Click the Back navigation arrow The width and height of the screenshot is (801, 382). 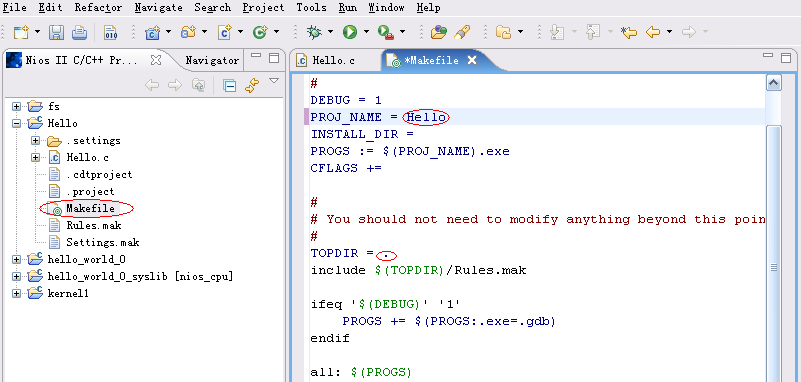653,32
